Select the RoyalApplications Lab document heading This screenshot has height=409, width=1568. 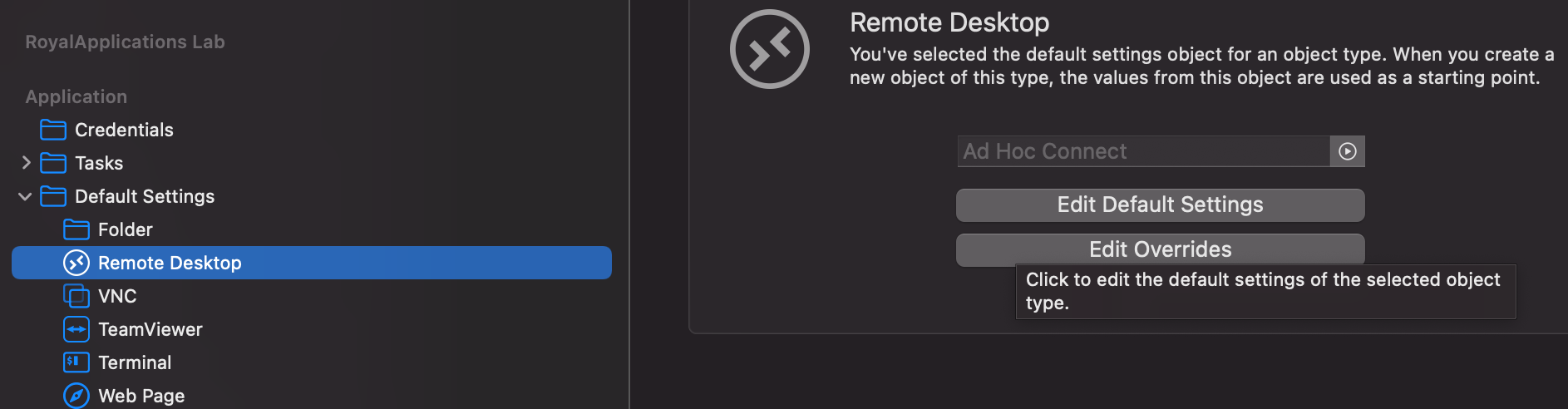(125, 42)
